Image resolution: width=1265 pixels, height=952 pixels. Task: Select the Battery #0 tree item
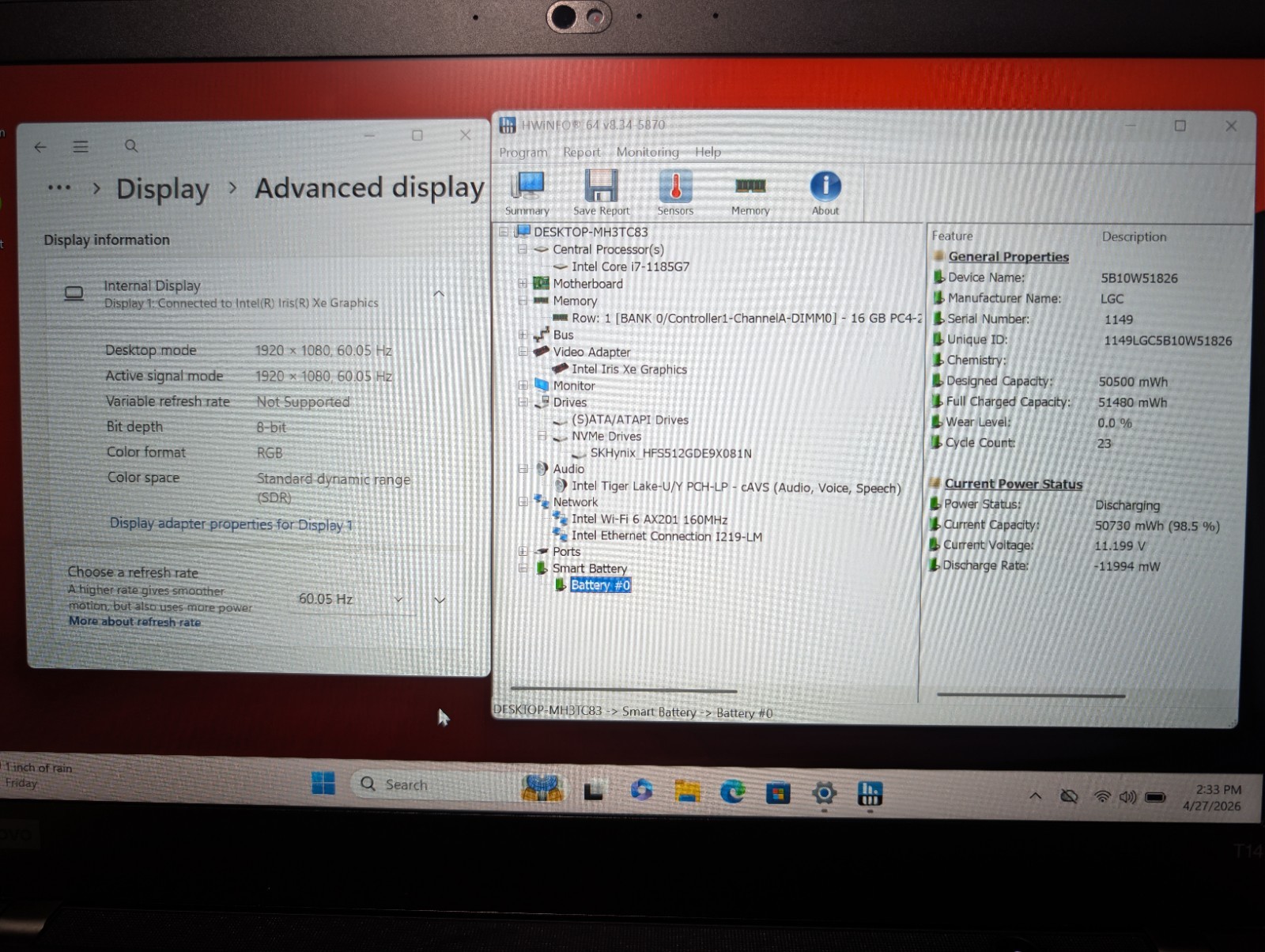click(x=600, y=585)
